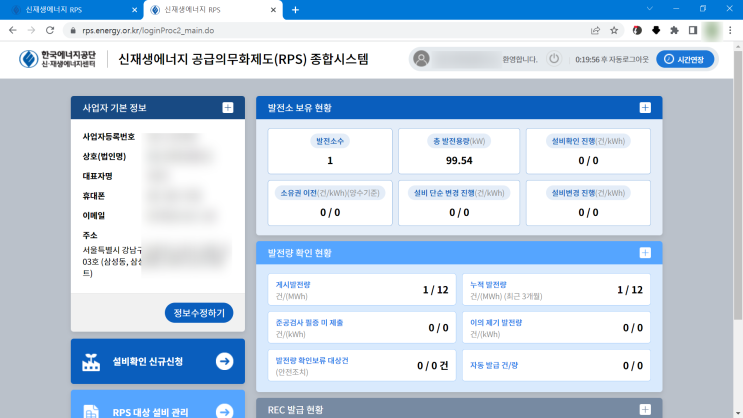Click the 99.54 capacity value

(x=459, y=161)
